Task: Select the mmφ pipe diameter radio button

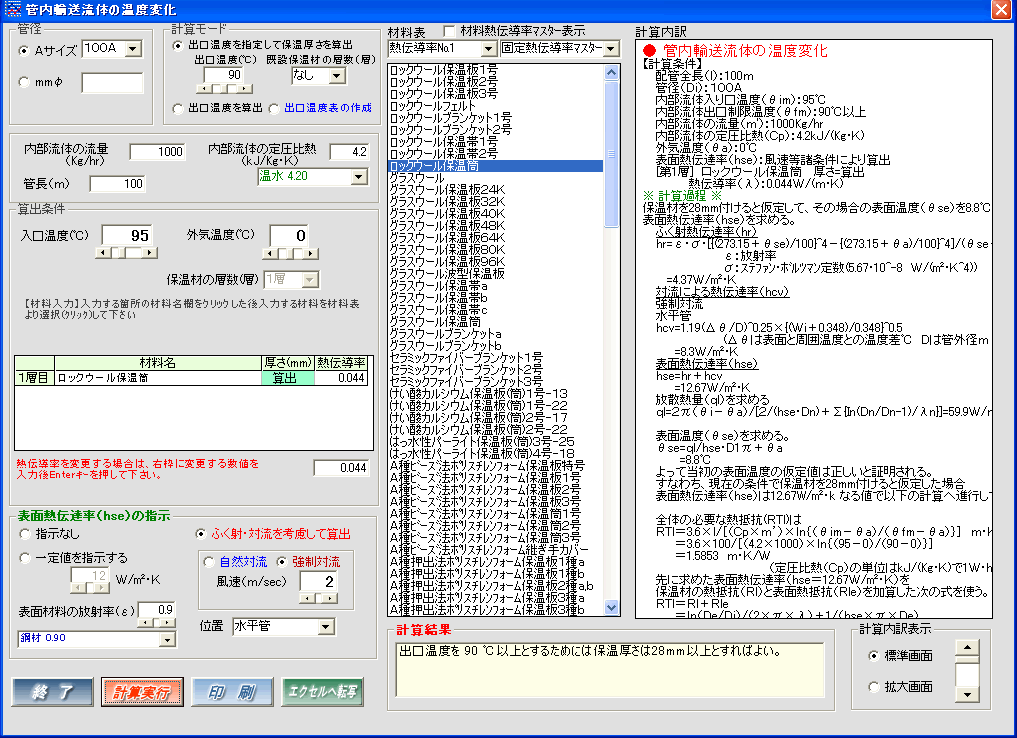Action: [26, 83]
